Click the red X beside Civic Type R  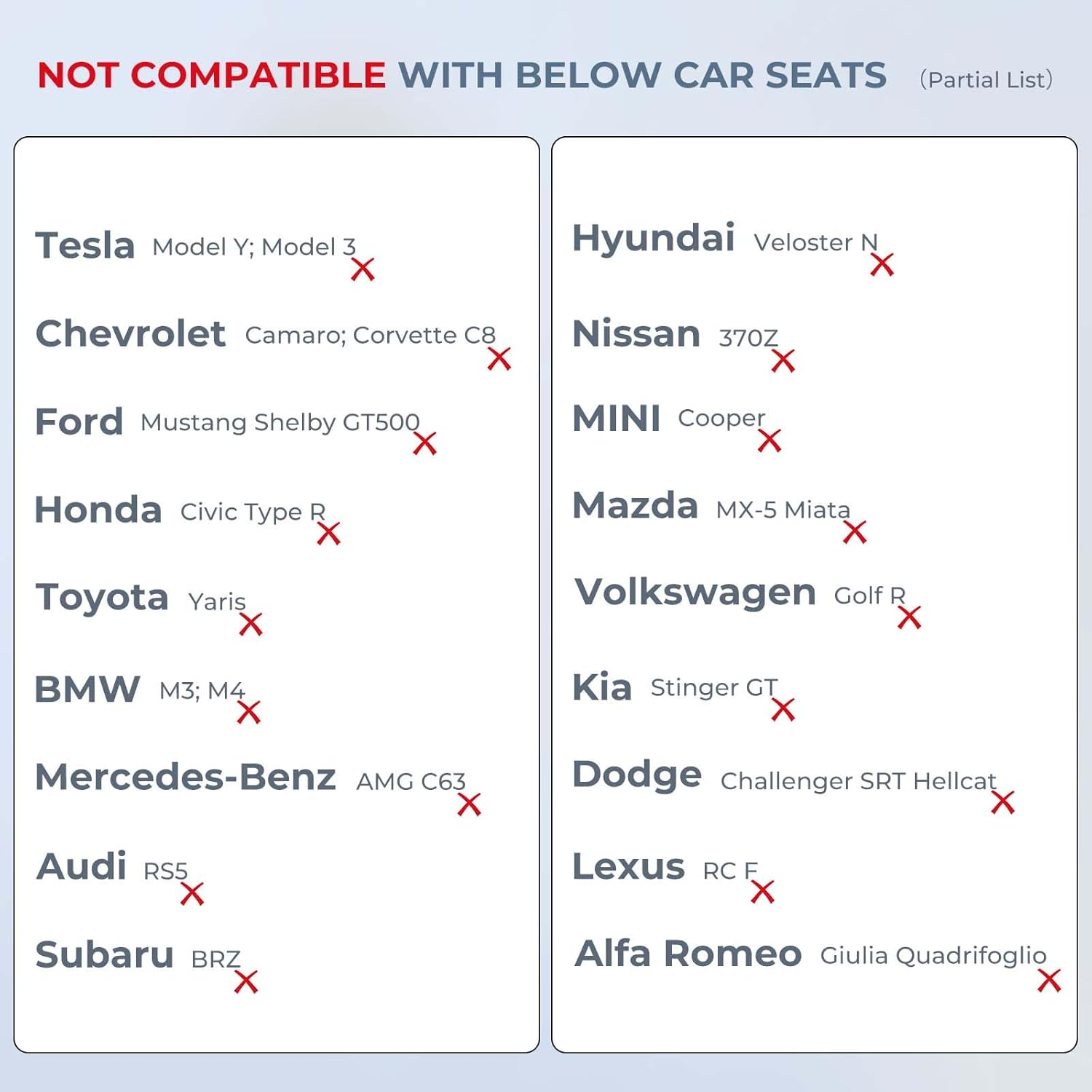tap(328, 534)
